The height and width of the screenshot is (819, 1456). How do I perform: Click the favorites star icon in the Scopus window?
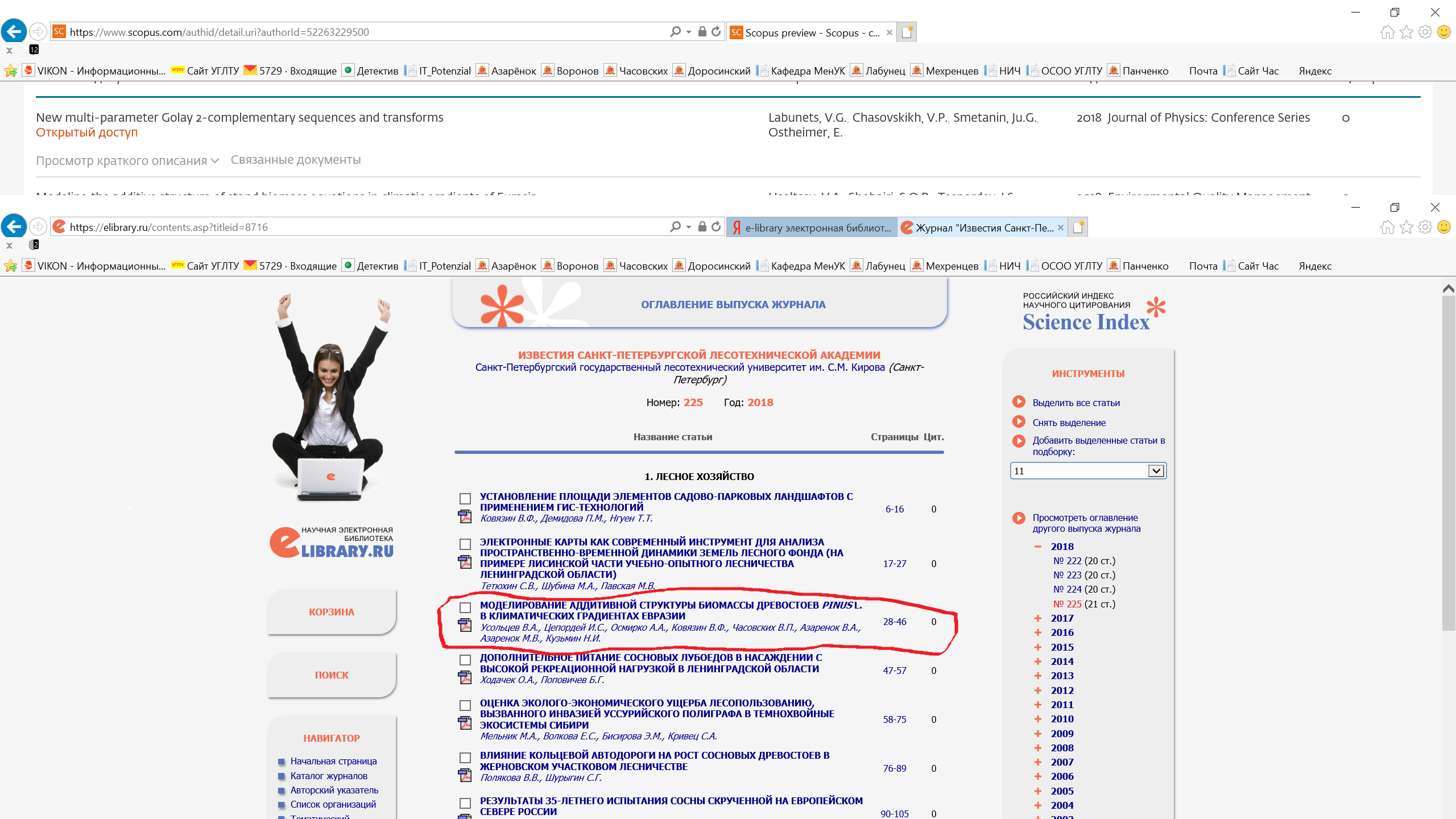(x=1407, y=32)
